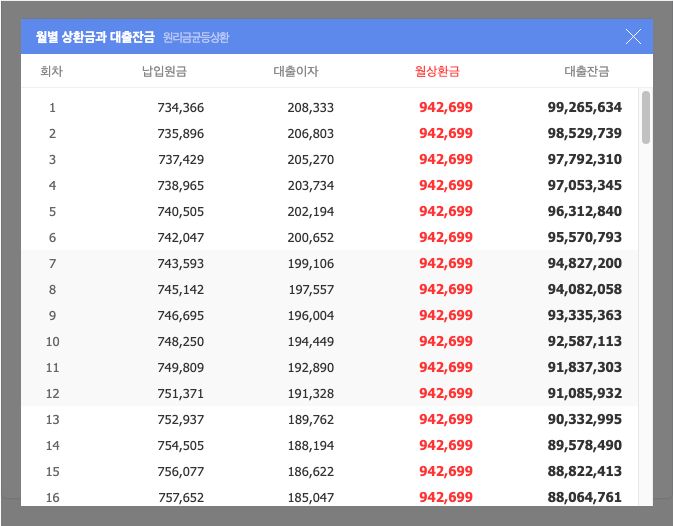Click the 납입원금 column header
The image size is (673, 526).
click(164, 71)
